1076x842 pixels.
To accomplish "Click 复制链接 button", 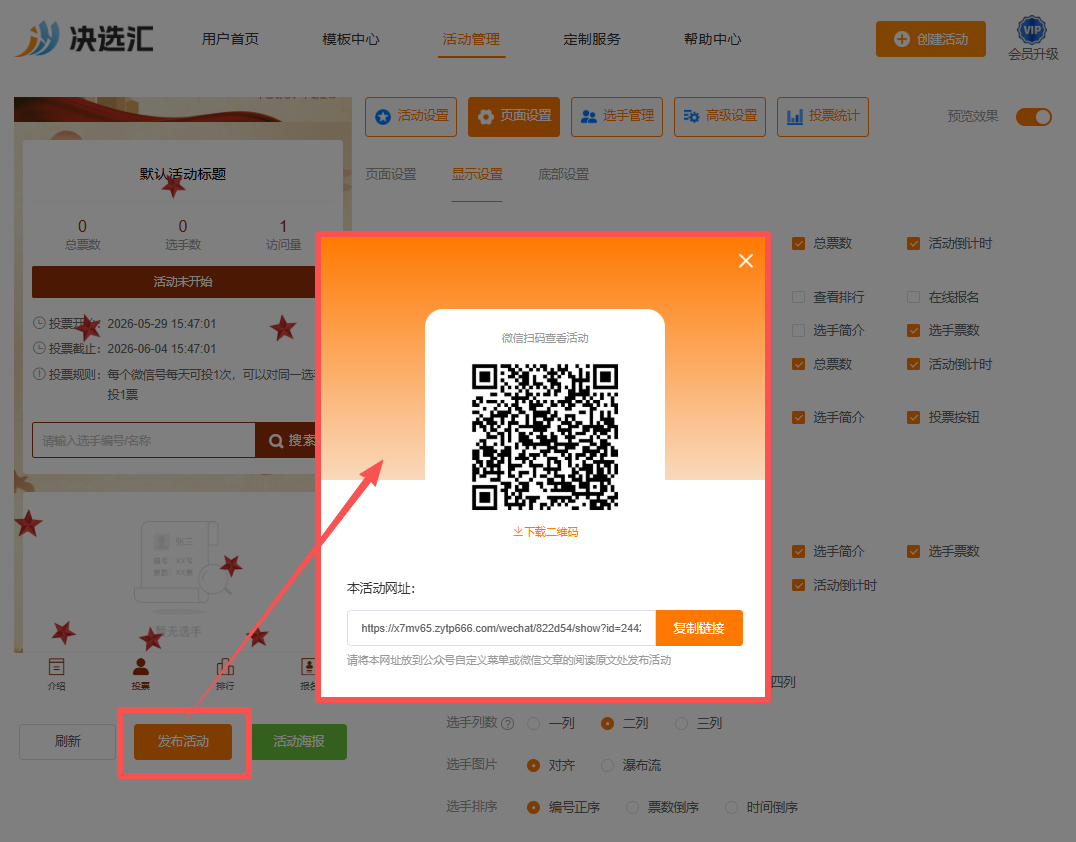I will coord(699,628).
